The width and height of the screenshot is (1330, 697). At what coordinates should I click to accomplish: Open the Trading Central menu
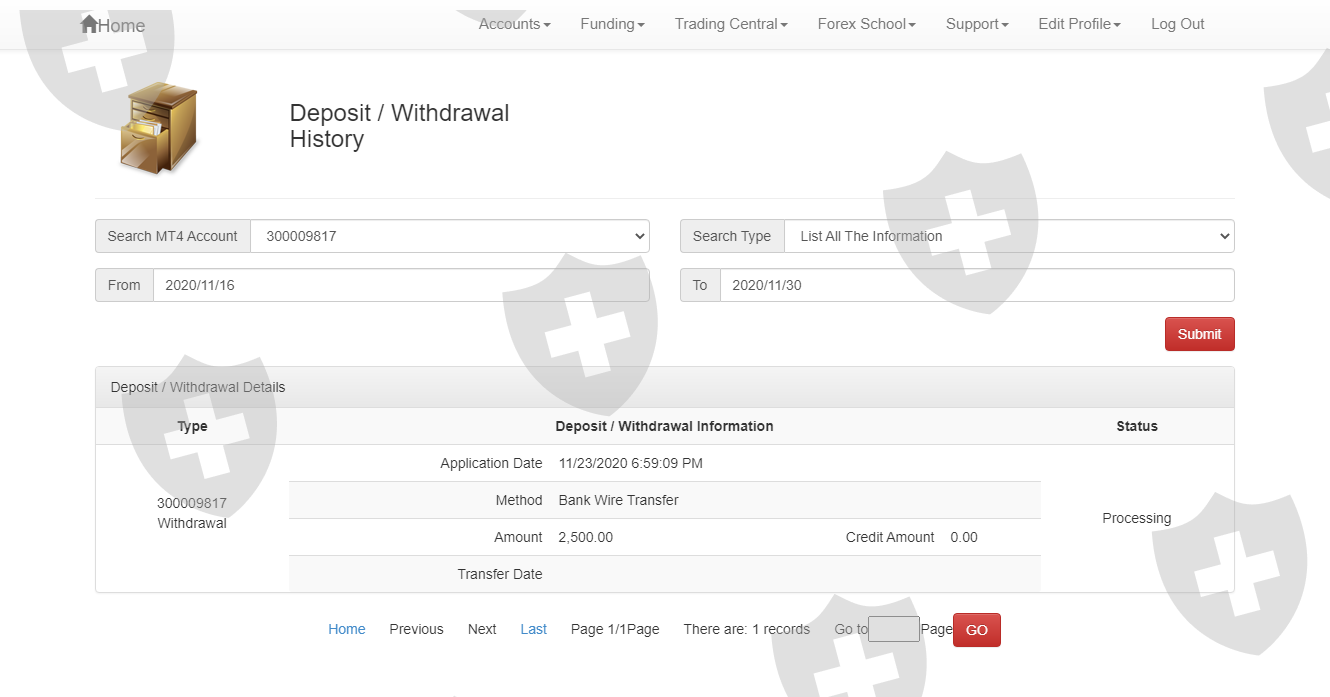(730, 24)
